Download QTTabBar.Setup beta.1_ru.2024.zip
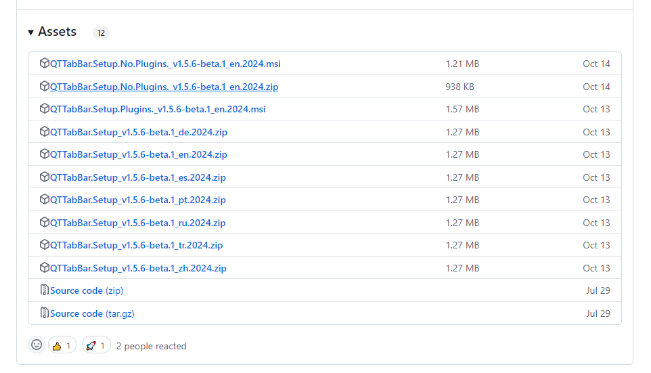 (138, 223)
